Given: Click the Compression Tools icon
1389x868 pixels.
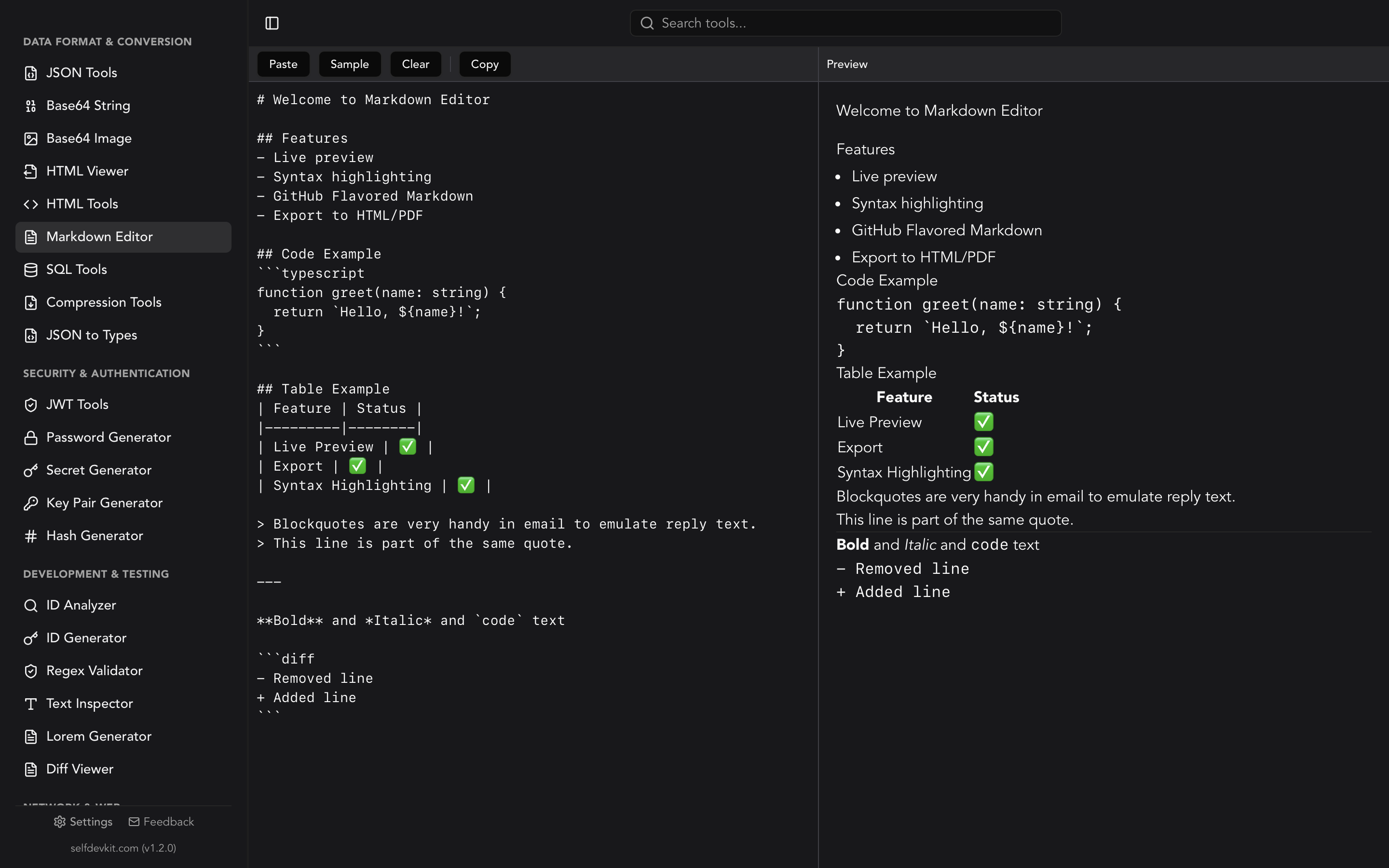Looking at the screenshot, I should (x=31, y=302).
